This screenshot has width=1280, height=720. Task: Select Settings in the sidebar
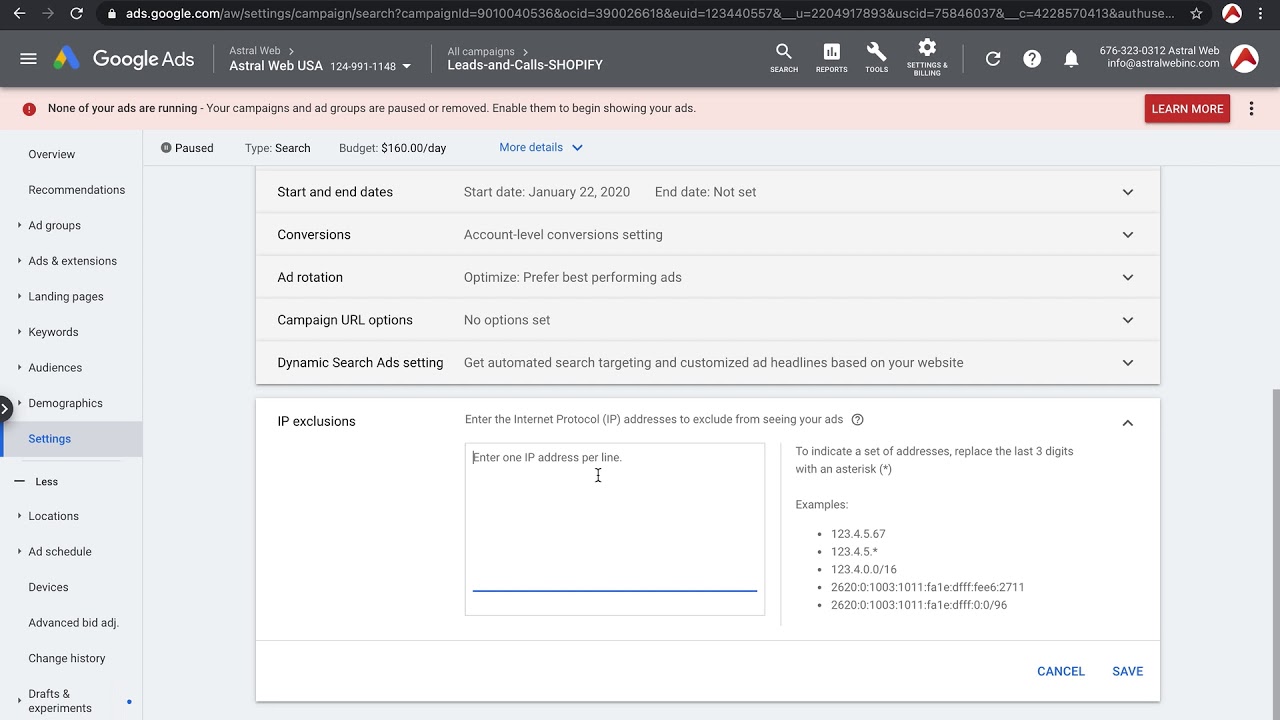71,439
